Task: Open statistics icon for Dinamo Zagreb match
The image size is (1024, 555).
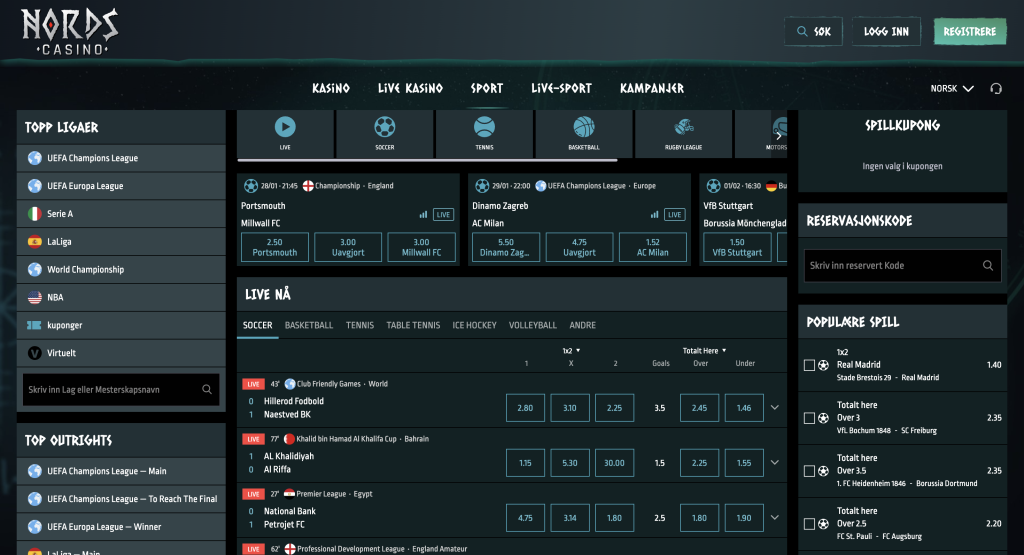Action: point(654,214)
